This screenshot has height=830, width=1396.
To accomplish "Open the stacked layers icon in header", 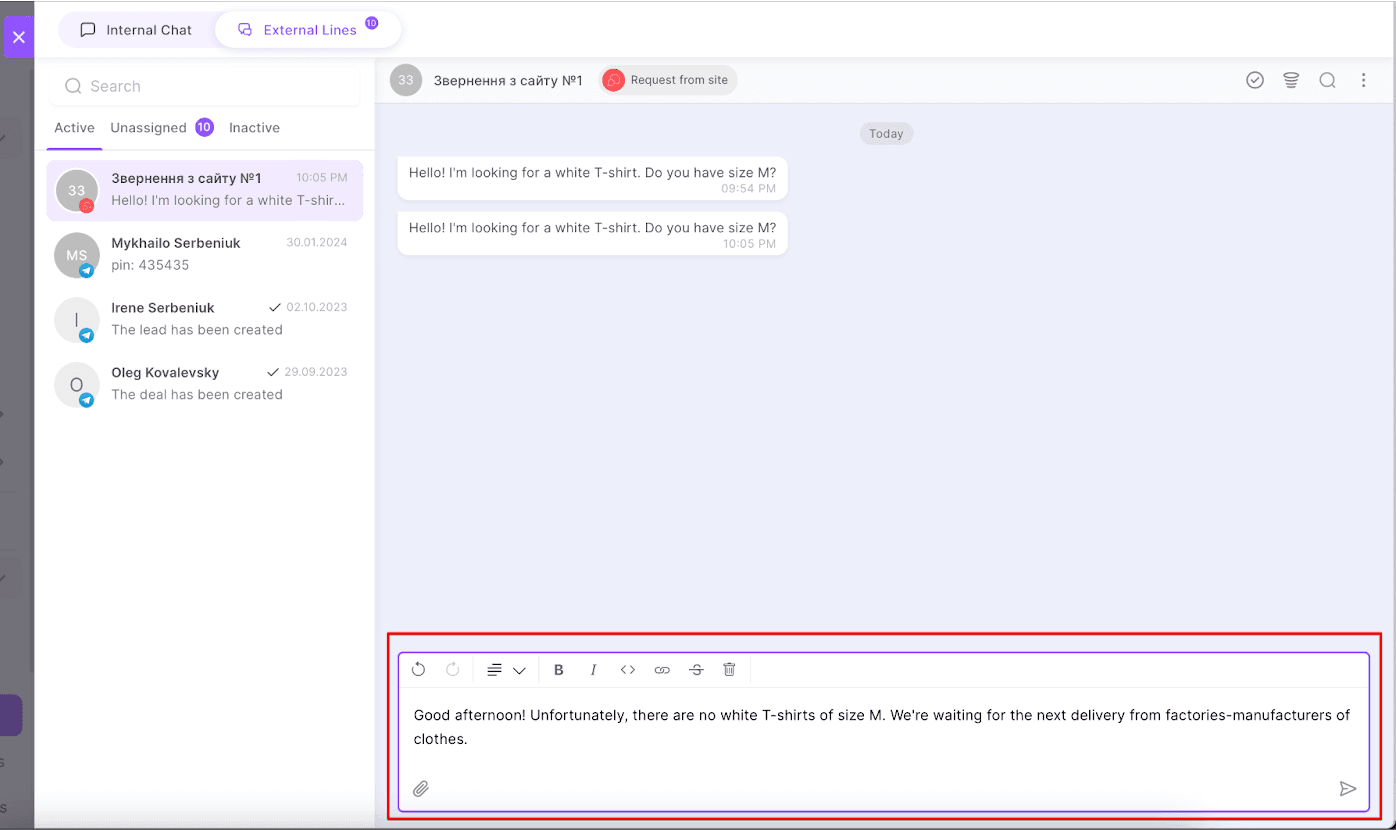I will (x=1291, y=80).
